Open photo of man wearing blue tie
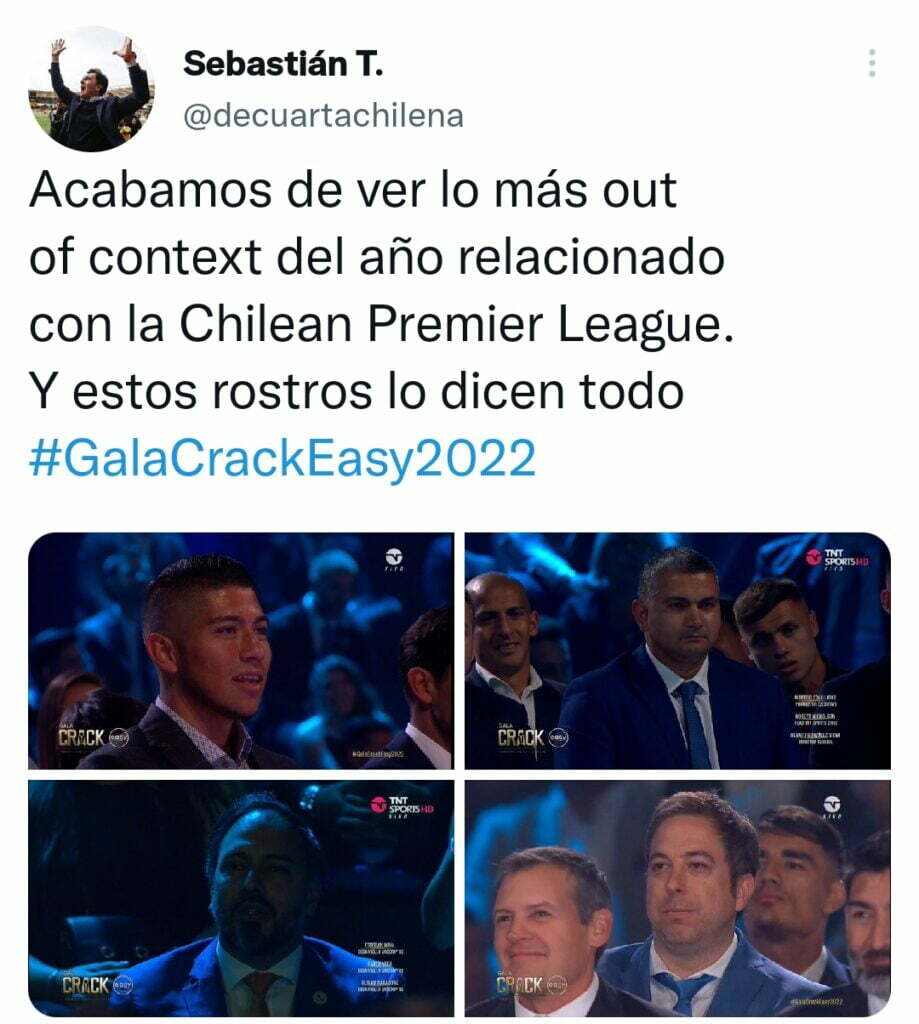Image resolution: width=919 pixels, height=1024 pixels. tap(677, 650)
